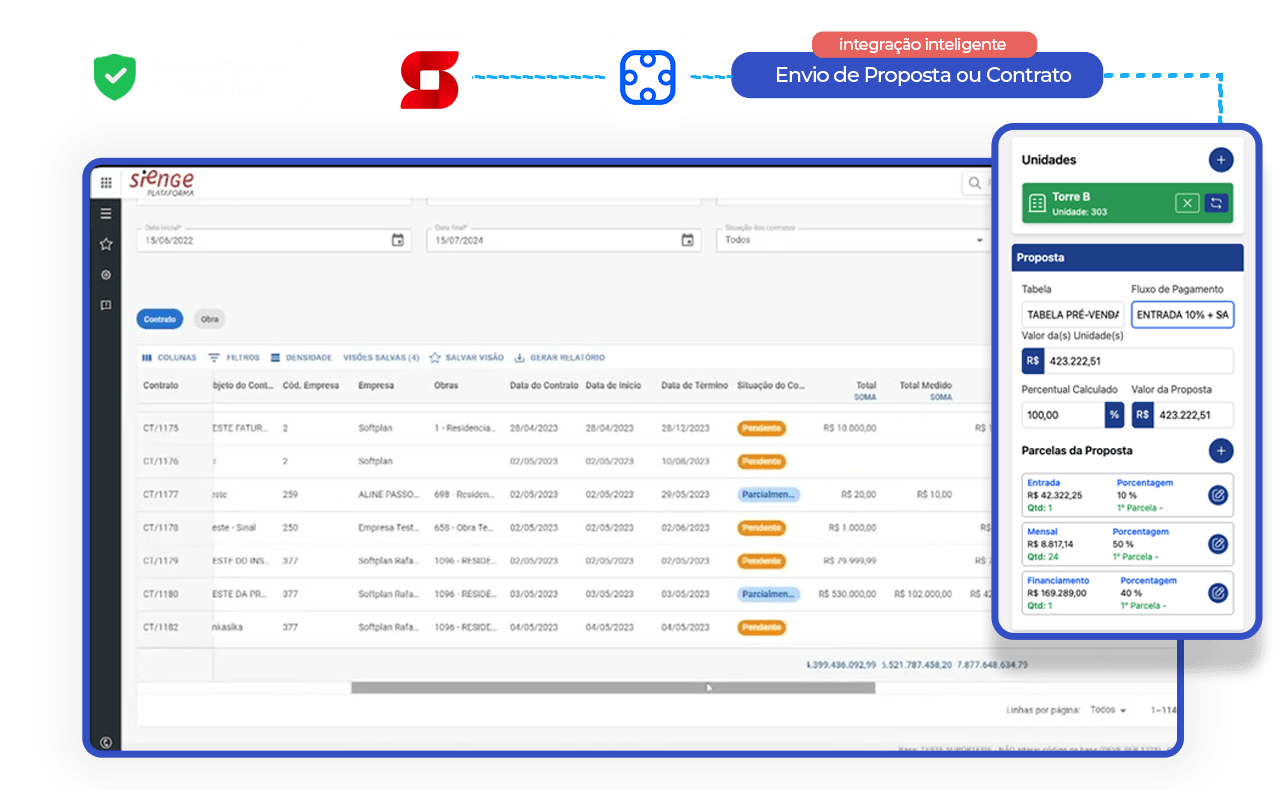This screenshot has width=1283, height=790.
Task: Select the Contrato chip tab
Action: coord(160,319)
